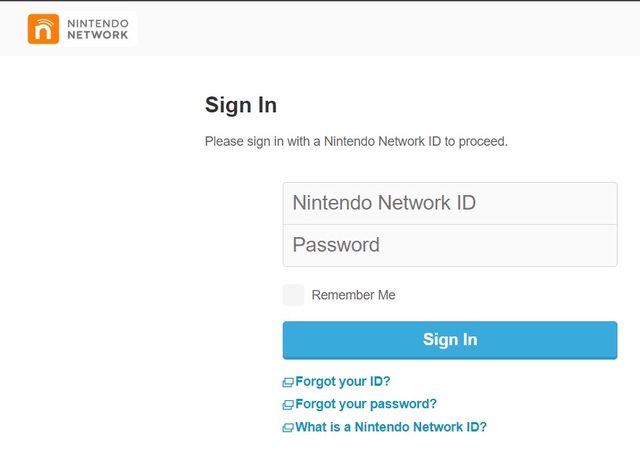The width and height of the screenshot is (640, 459).
Task: Click the "Remember Me" label text
Action: [353, 295]
